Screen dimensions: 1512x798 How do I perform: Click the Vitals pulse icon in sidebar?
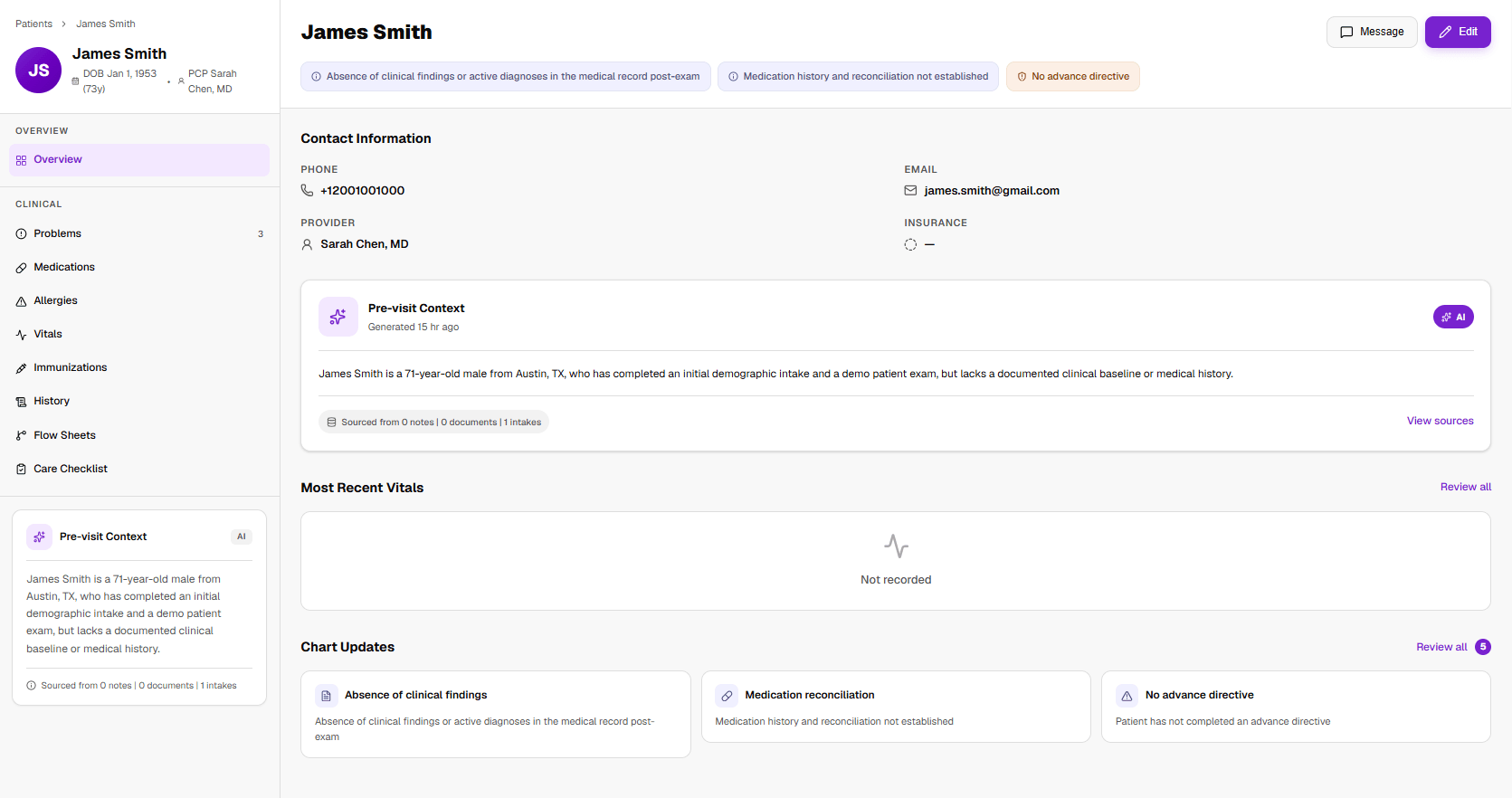(x=21, y=335)
